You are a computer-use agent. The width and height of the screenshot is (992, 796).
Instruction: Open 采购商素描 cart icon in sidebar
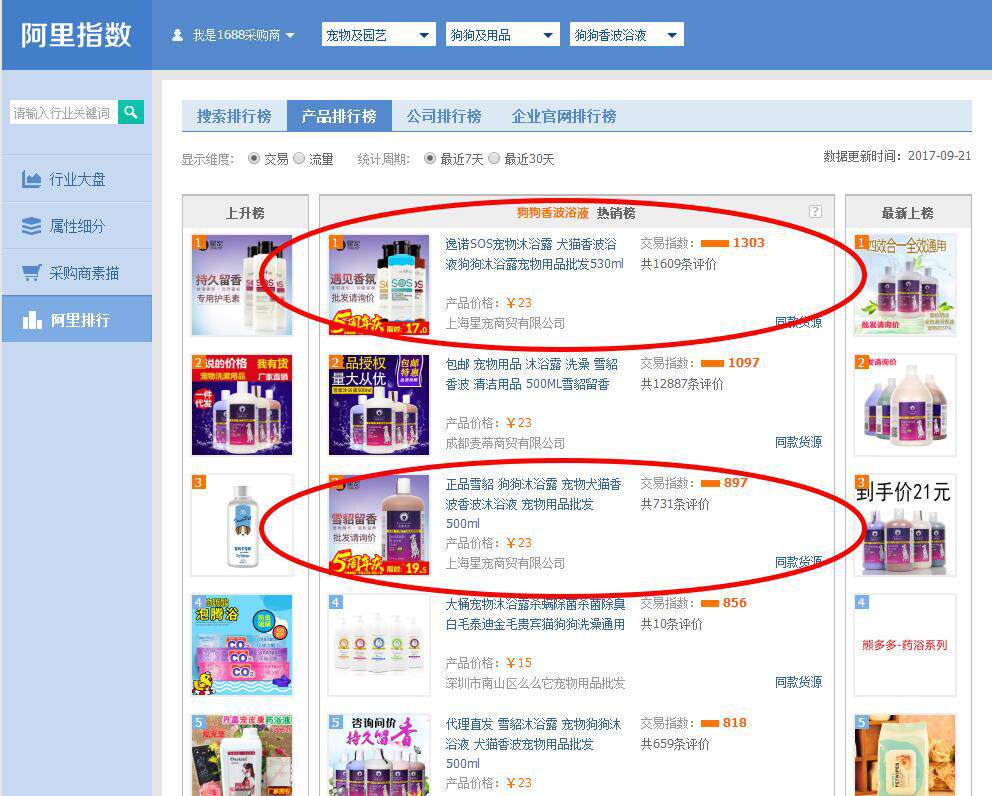32,273
